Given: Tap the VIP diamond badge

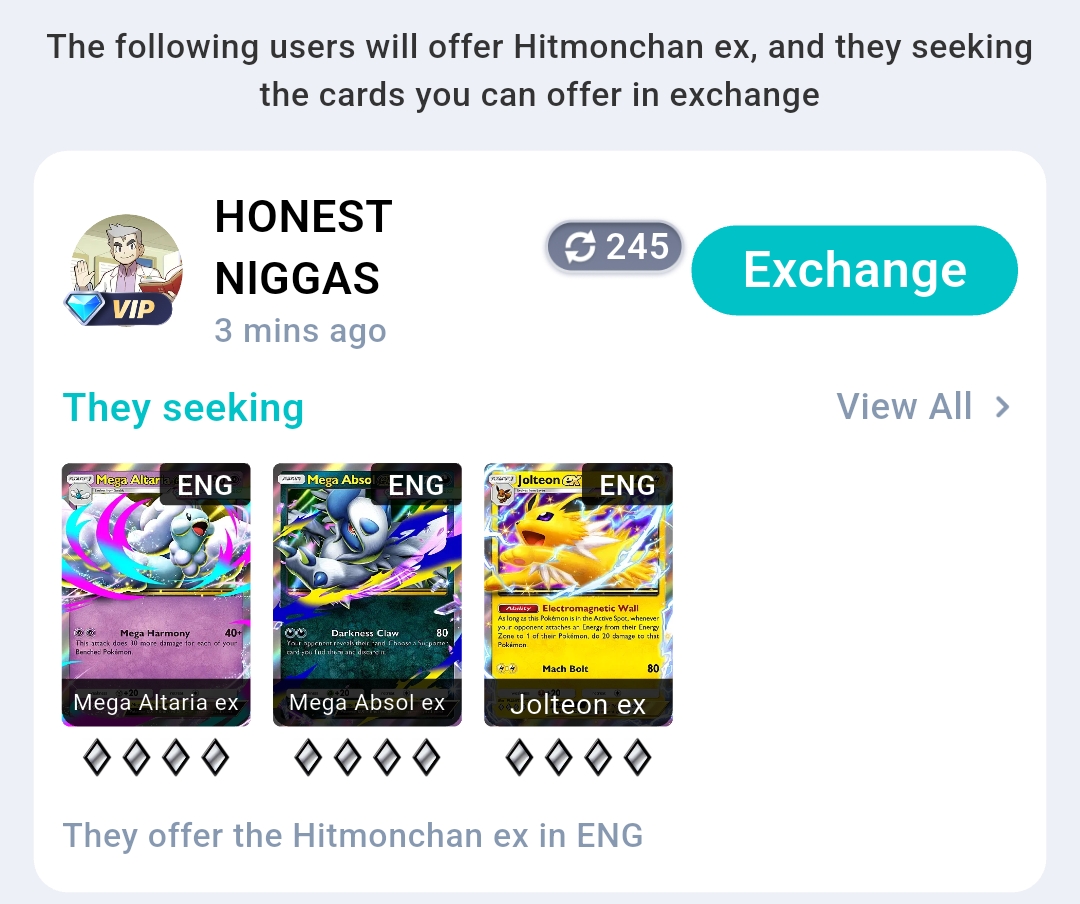Looking at the screenshot, I should point(118,308).
